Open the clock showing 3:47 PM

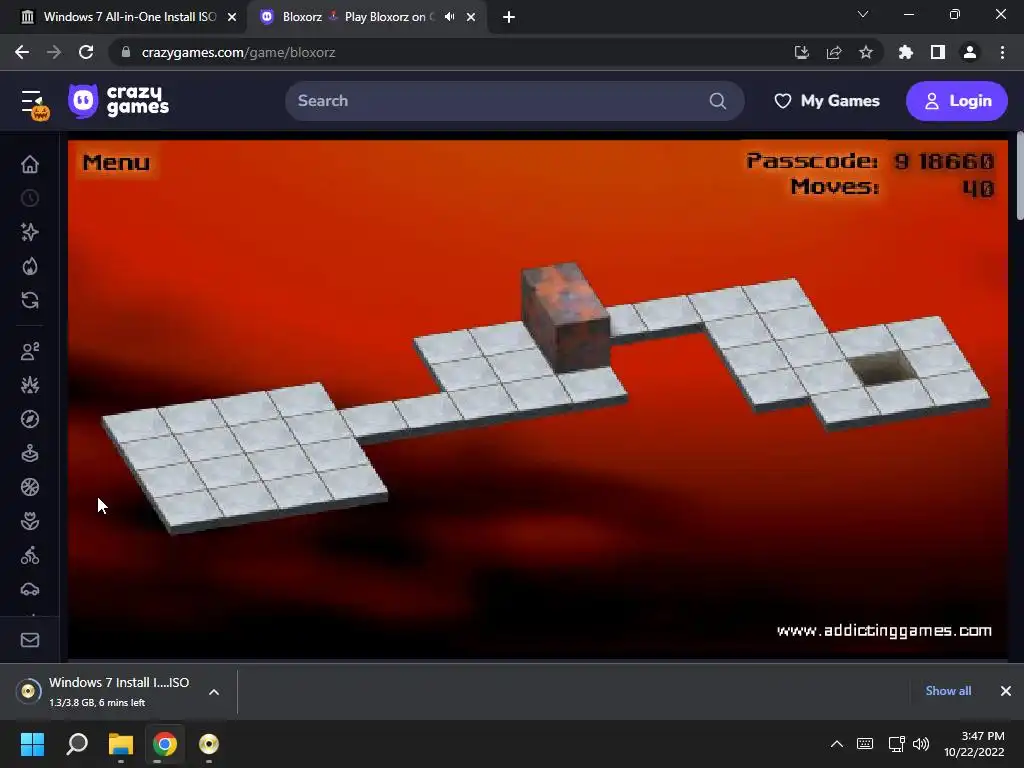974,744
